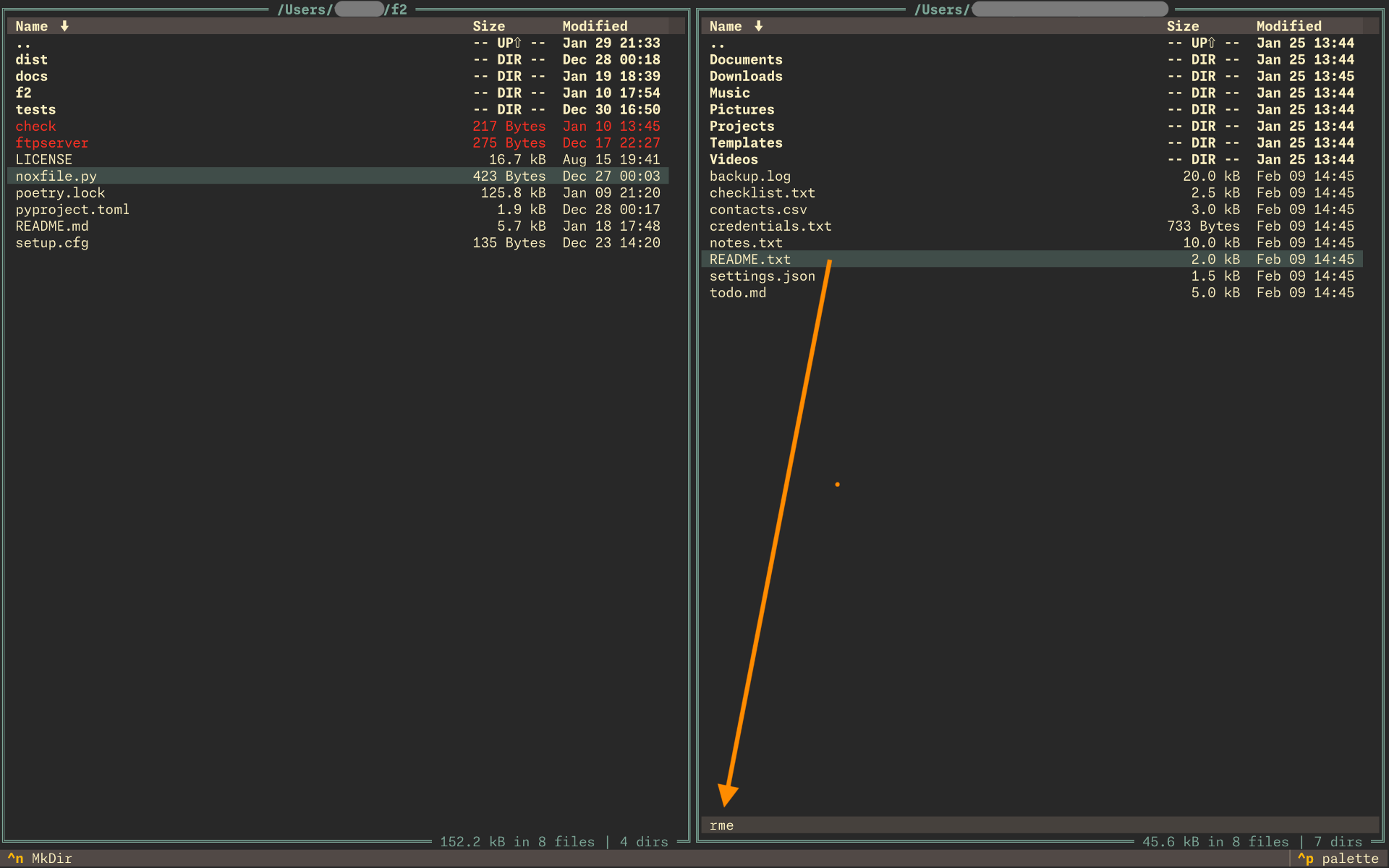Image resolution: width=1389 pixels, height=868 pixels.
Task: Click the sort arrow next to Name in right panel
Action: tap(758, 26)
